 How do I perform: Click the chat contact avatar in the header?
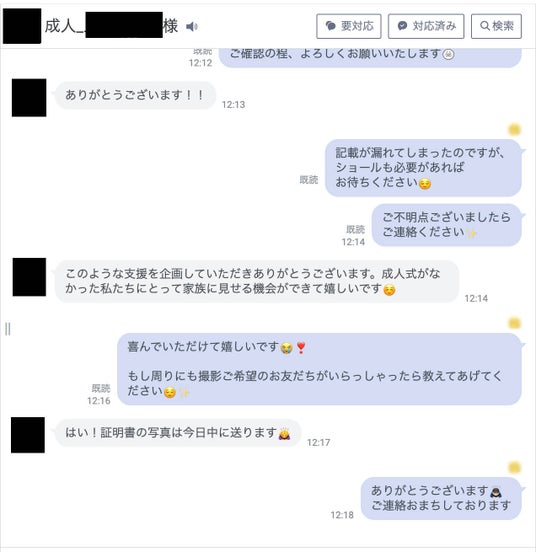coord(22,26)
